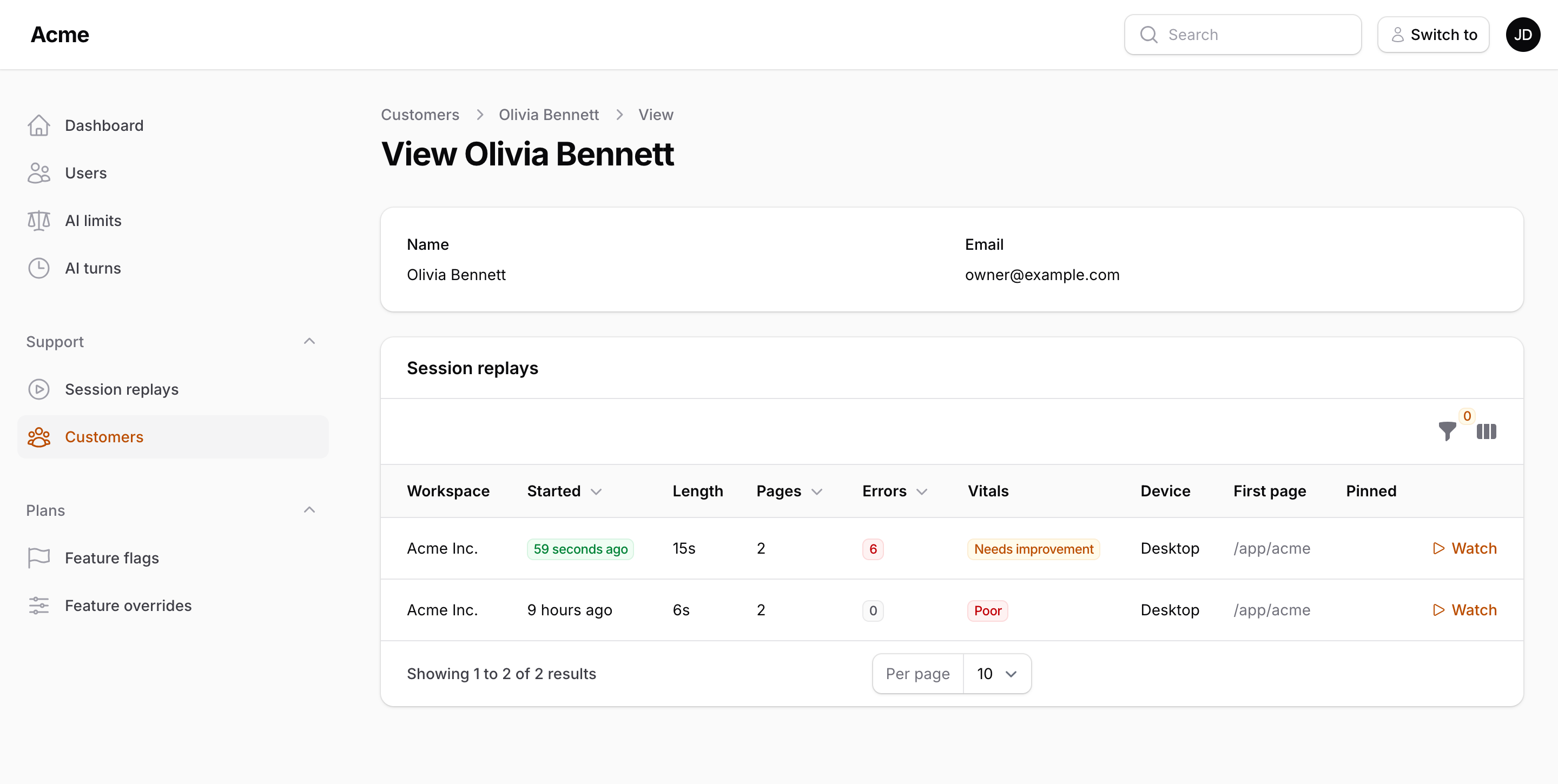Open AI limits page

(x=173, y=221)
